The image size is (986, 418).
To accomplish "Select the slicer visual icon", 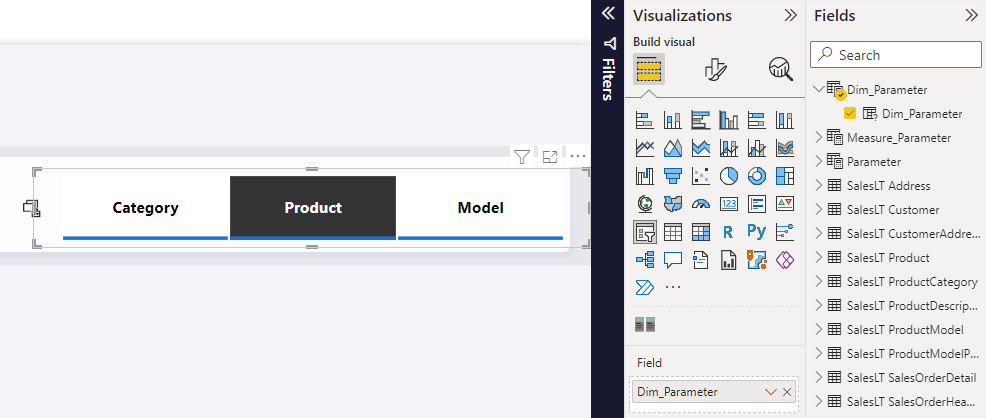I will (645, 232).
